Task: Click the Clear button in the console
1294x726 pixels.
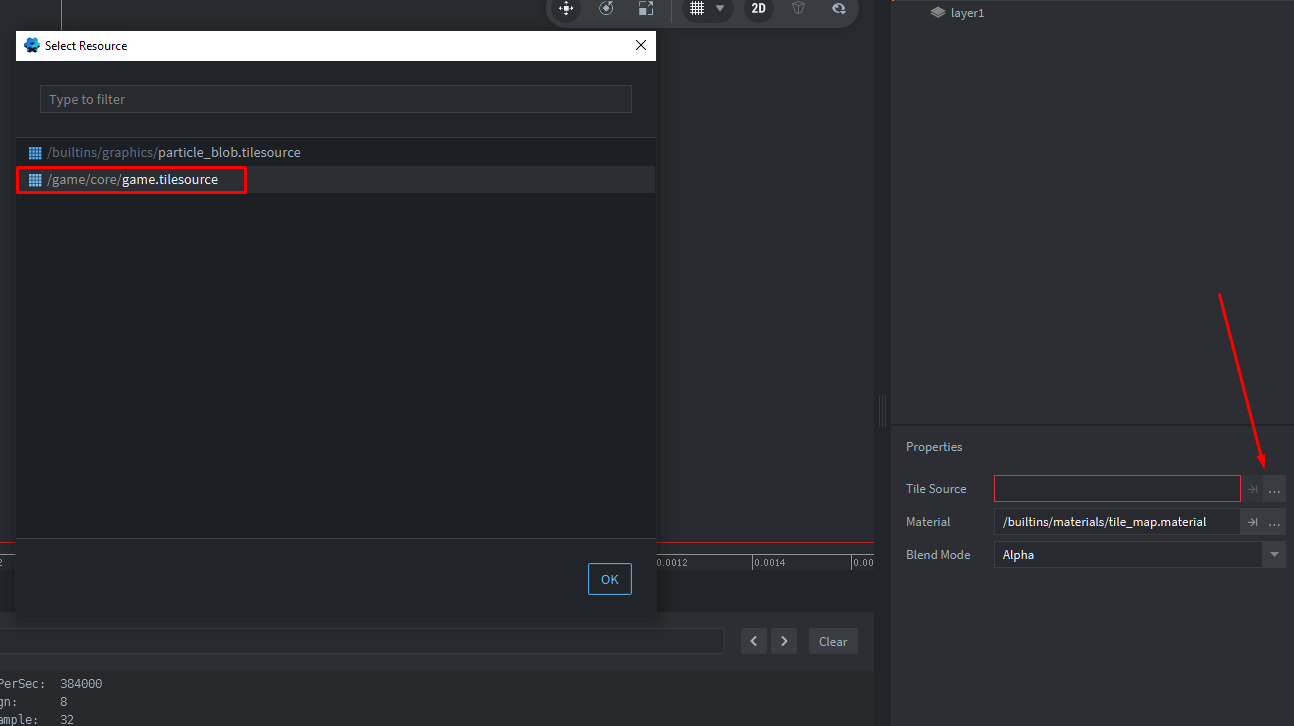Action: click(832, 642)
